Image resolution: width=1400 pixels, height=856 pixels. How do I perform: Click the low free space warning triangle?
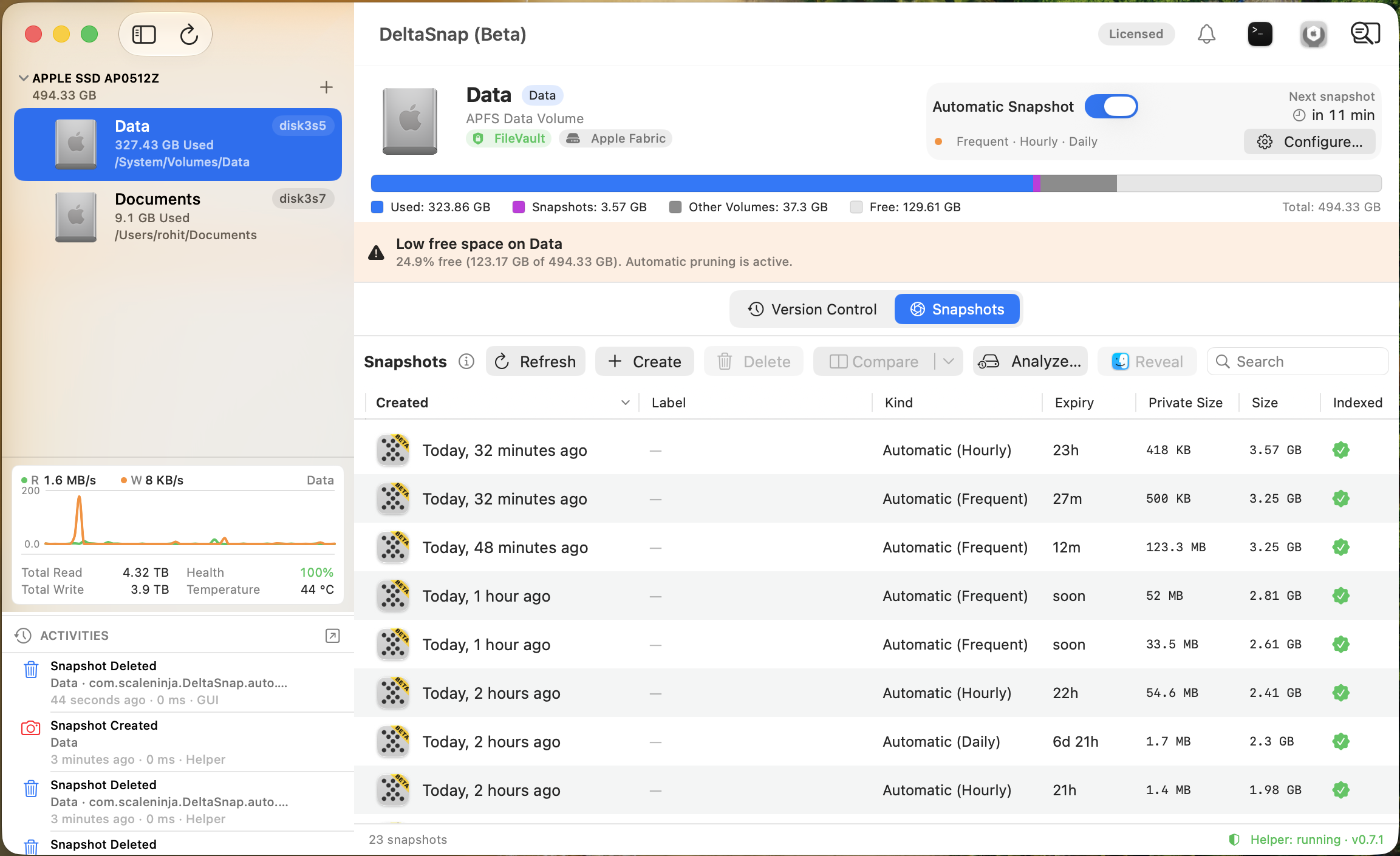[x=376, y=253]
